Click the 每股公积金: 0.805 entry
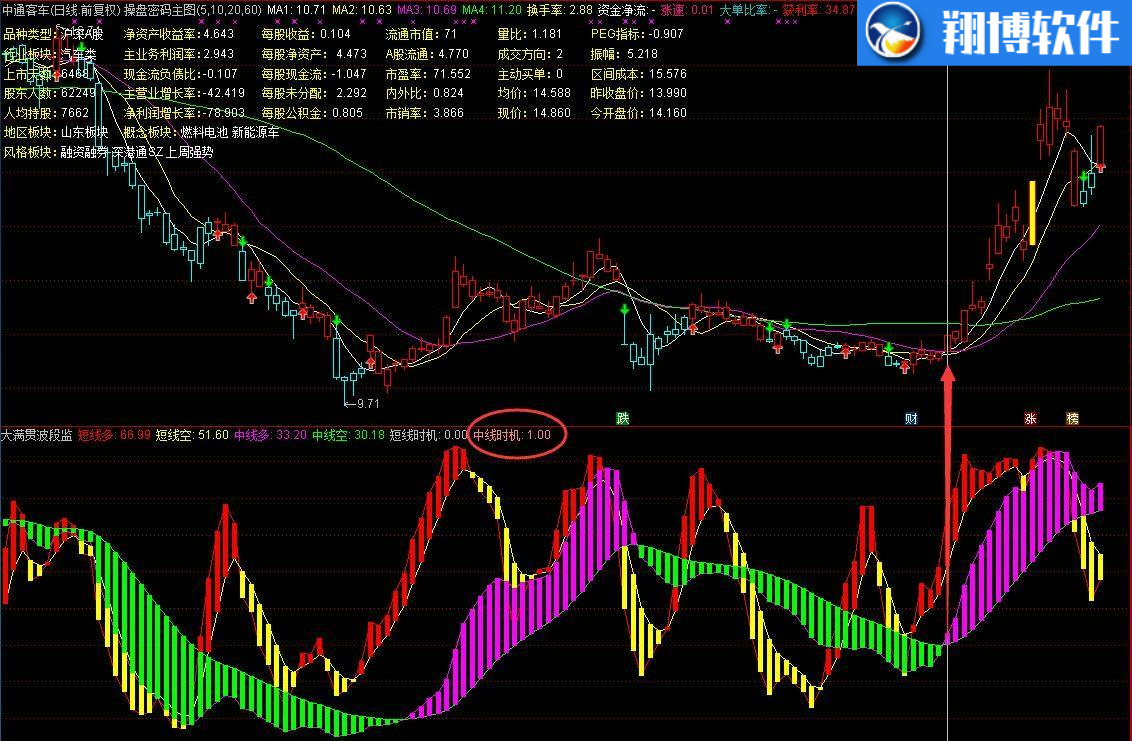Screen dimensions: 1132x741 coord(313,113)
